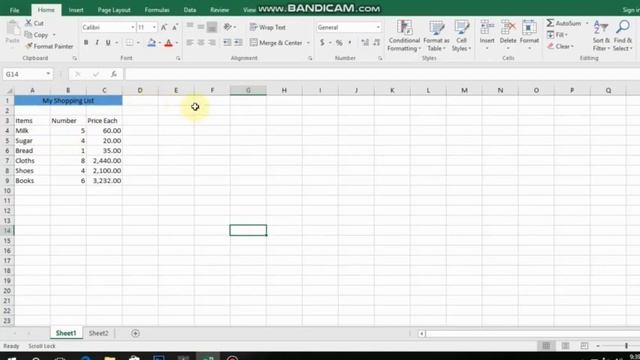Open the AutoSum dropdown arrow
The height and width of the screenshot is (360, 640).
point(587,23)
